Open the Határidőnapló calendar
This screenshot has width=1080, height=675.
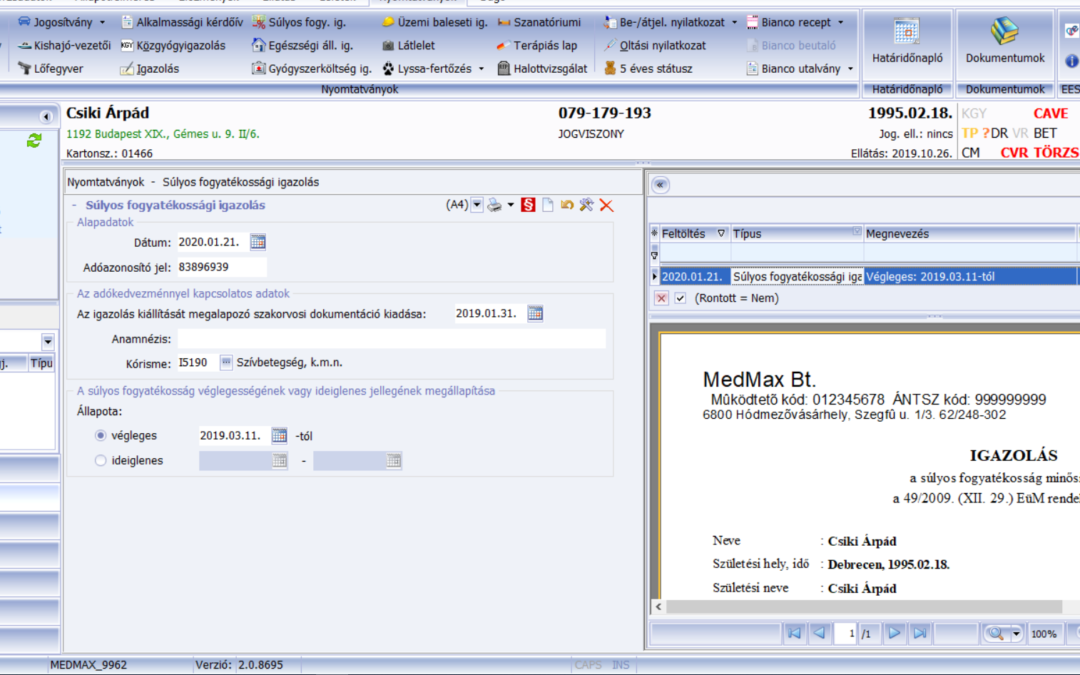coord(907,38)
